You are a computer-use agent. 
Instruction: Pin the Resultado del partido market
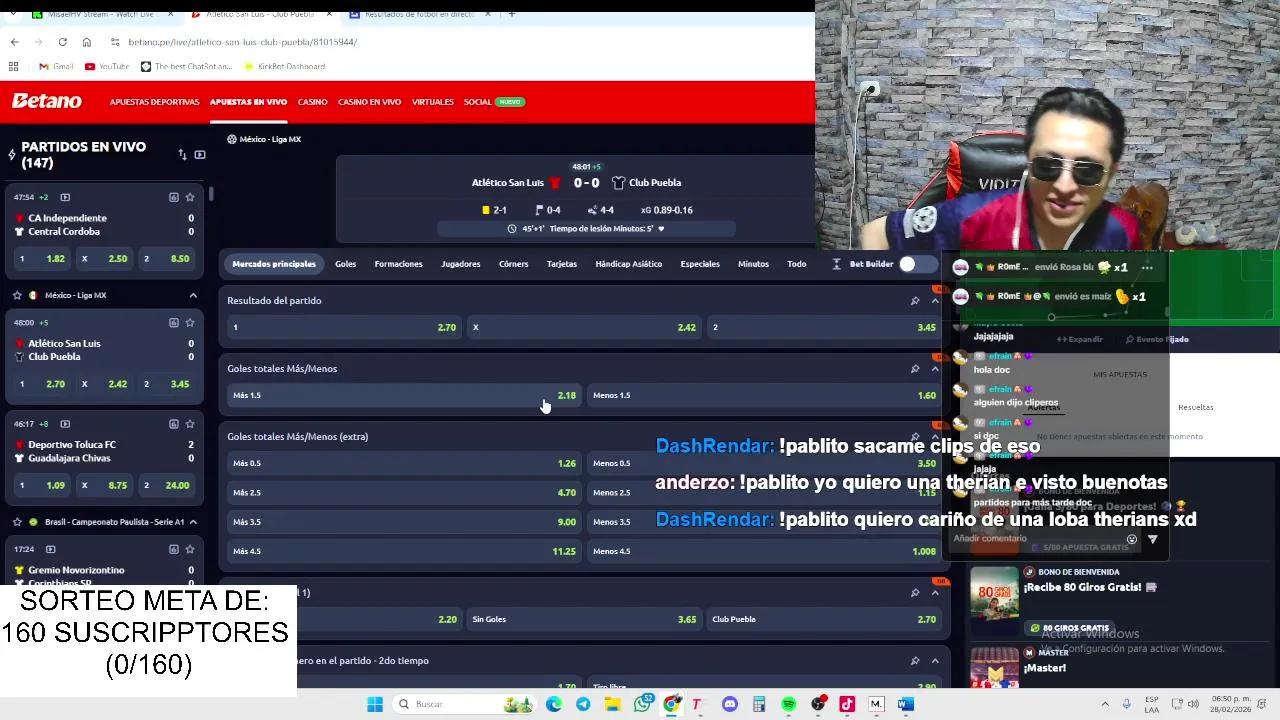pos(914,301)
